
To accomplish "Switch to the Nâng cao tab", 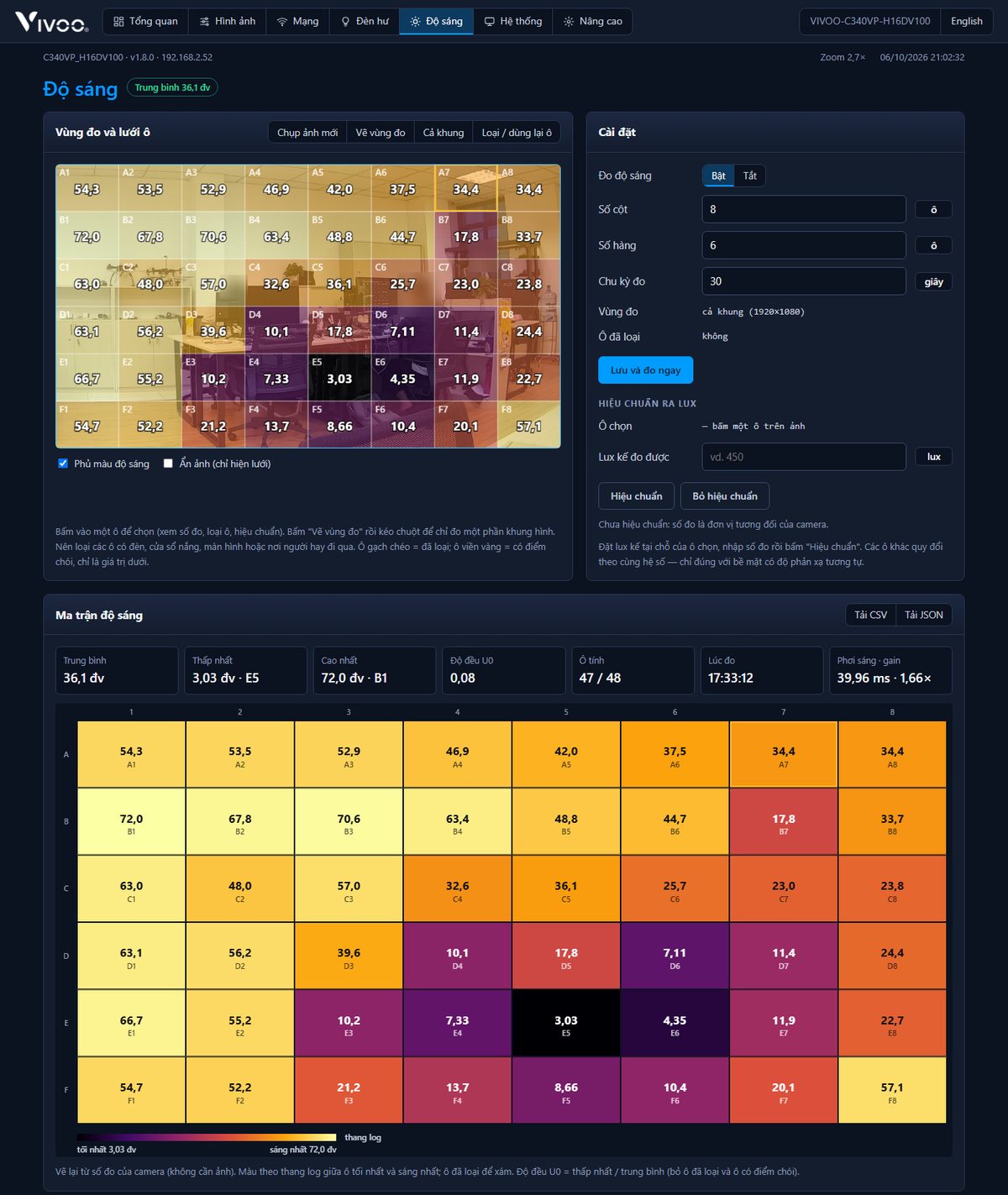I will [x=593, y=21].
